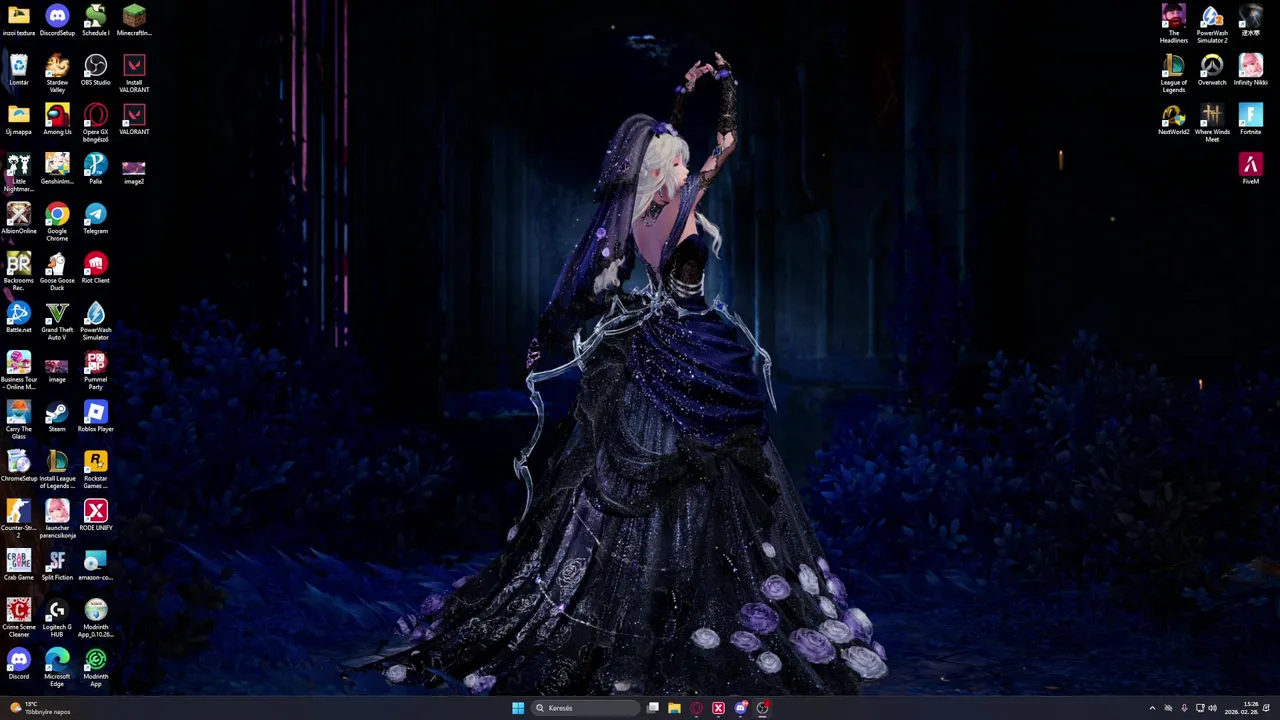This screenshot has width=1280, height=720.
Task: Select the Fortnite desktop icon
Action: (x=1250, y=119)
